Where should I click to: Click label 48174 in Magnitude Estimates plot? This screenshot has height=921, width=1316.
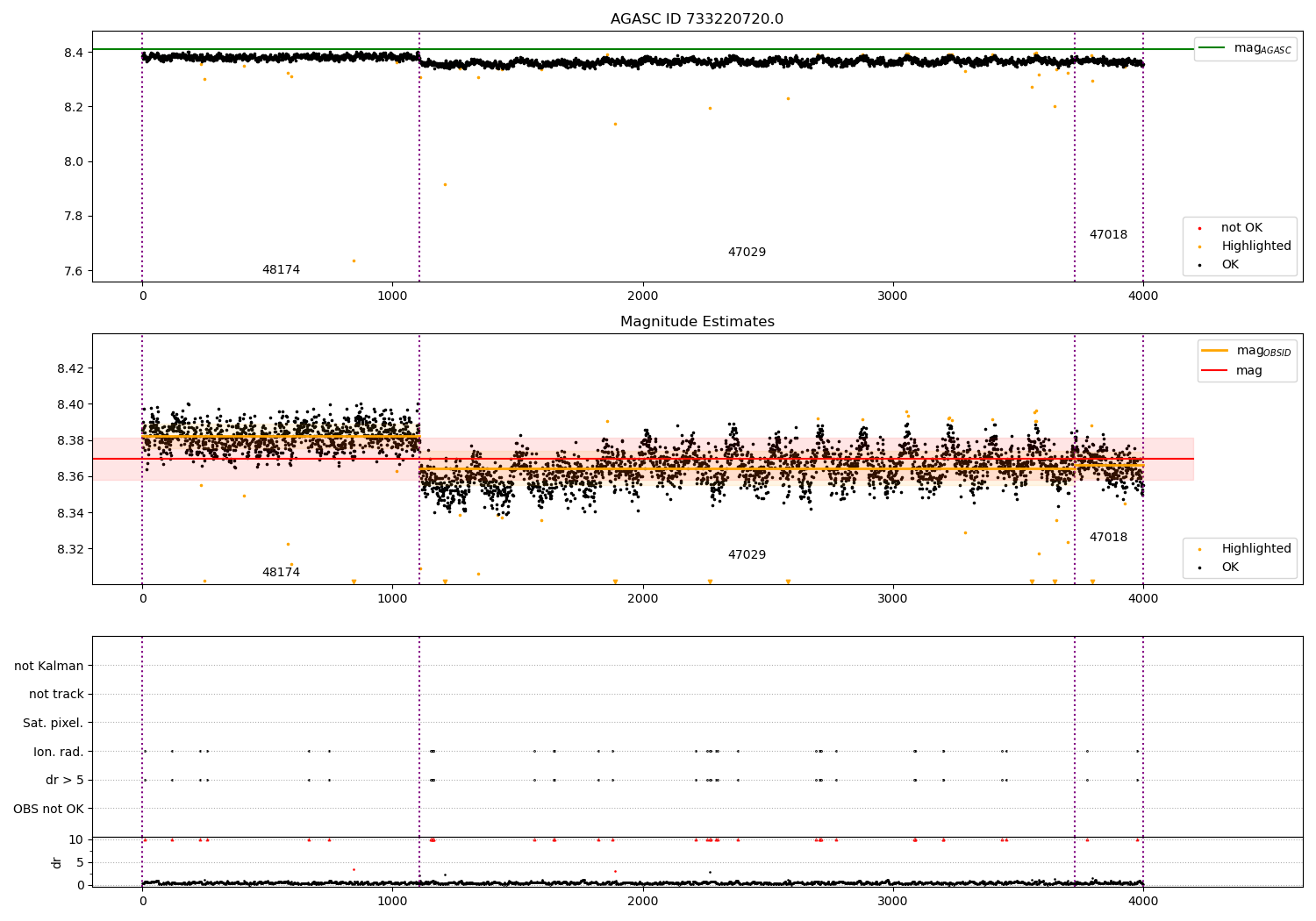click(x=281, y=573)
